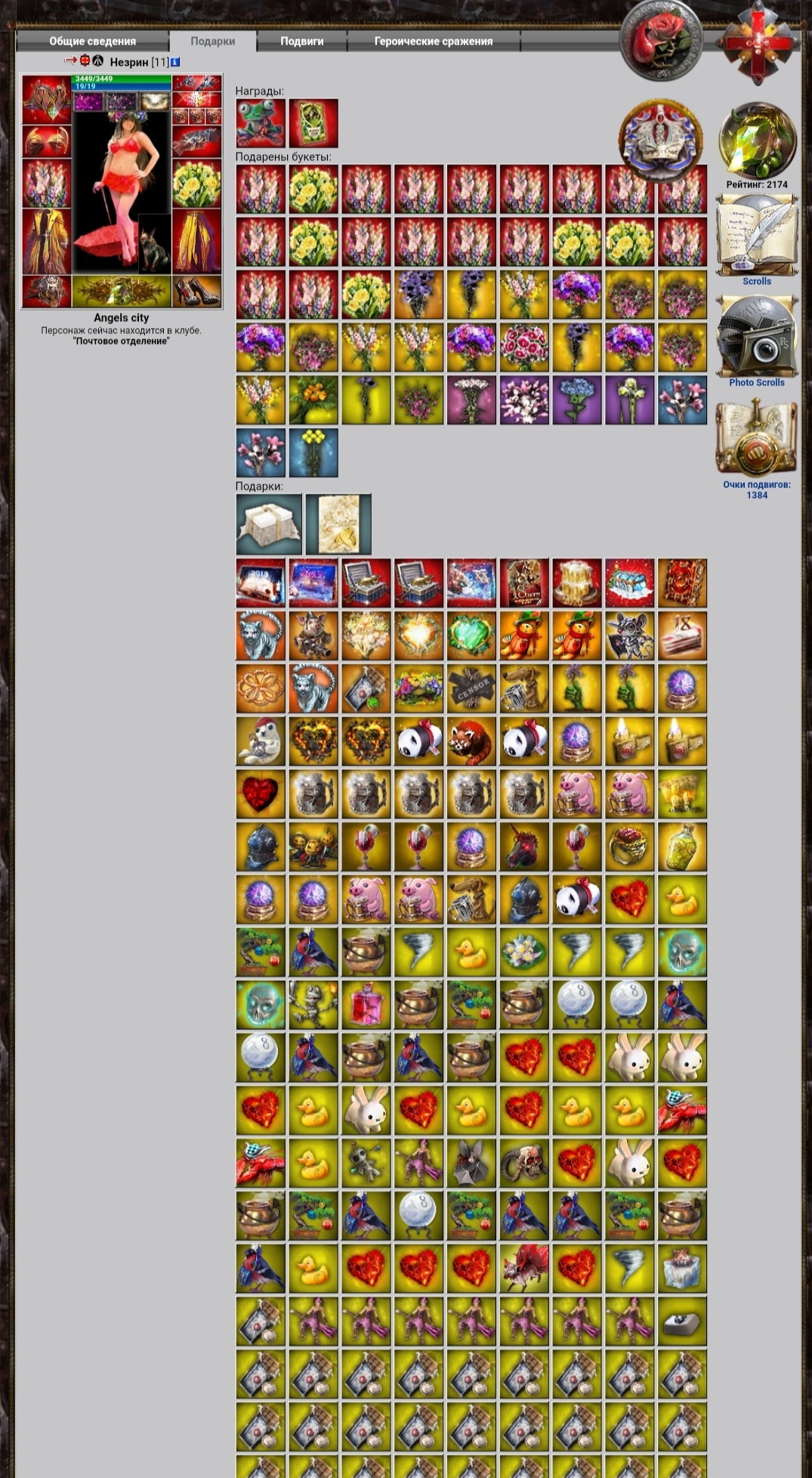Screen dimensions: 812x1478
Task: Click the crown emblem medallion
Action: pos(661,141)
